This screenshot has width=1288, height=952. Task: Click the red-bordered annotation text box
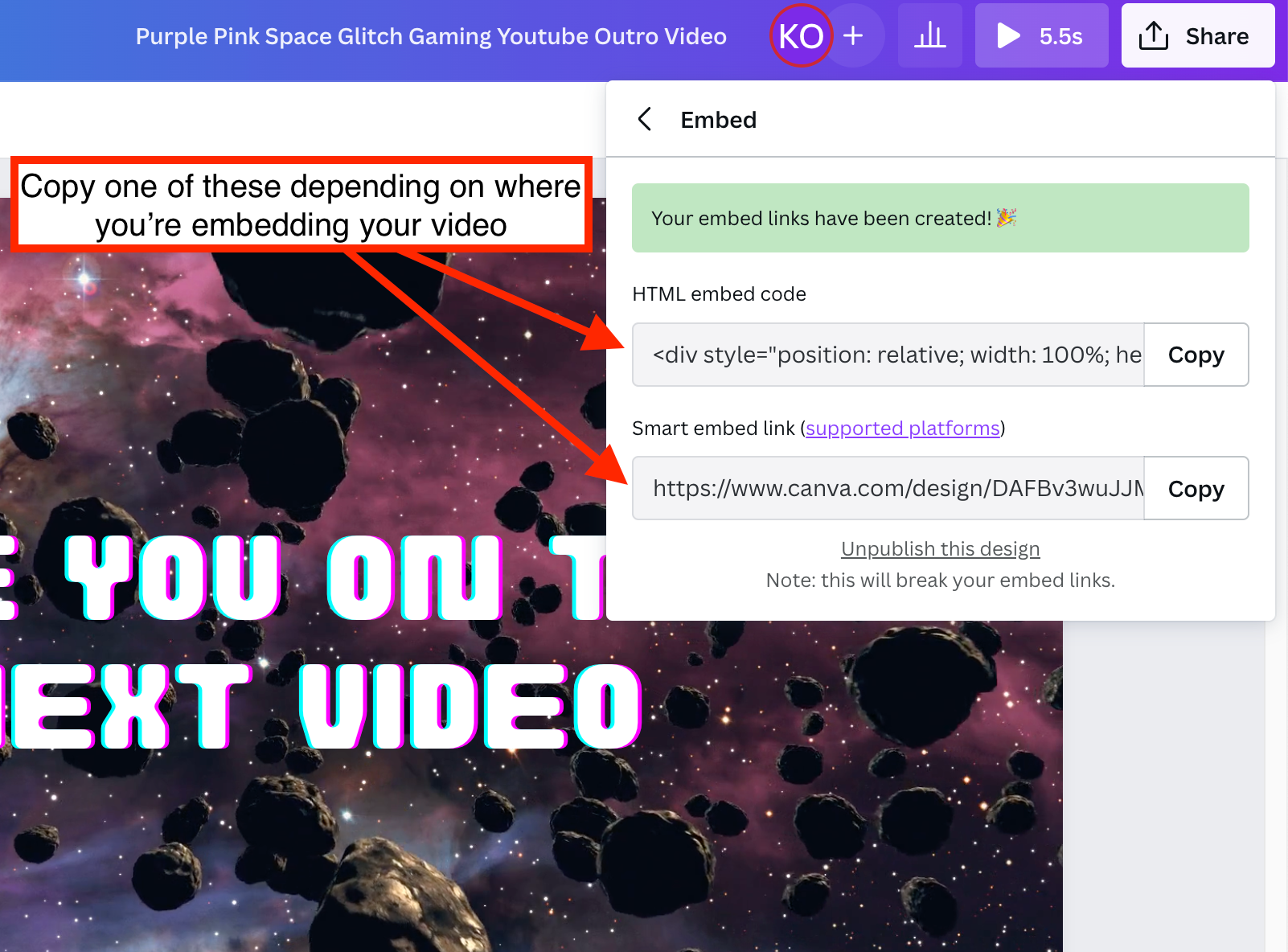[x=301, y=205]
